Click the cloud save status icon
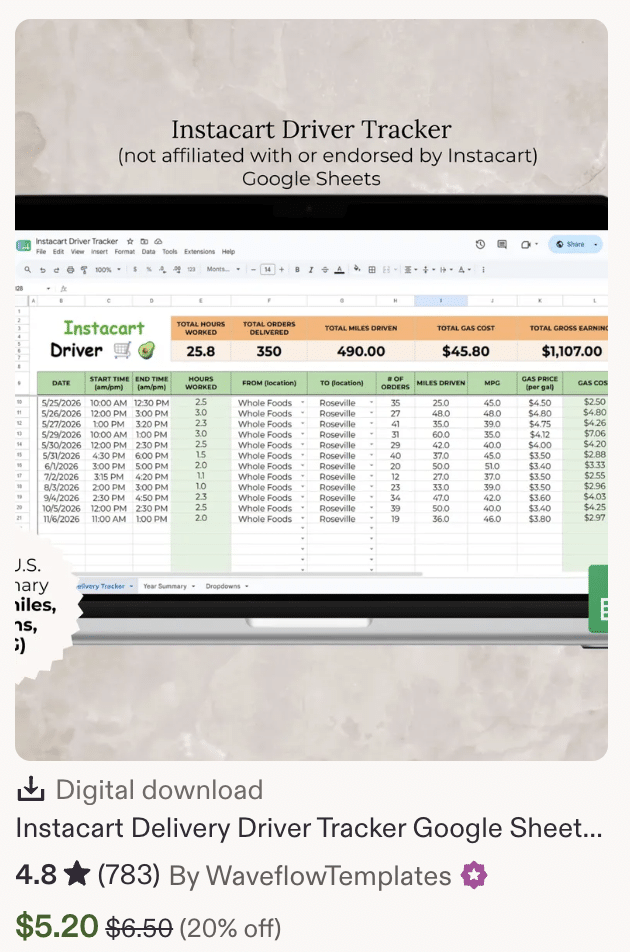The image size is (630, 952). pos(158,241)
